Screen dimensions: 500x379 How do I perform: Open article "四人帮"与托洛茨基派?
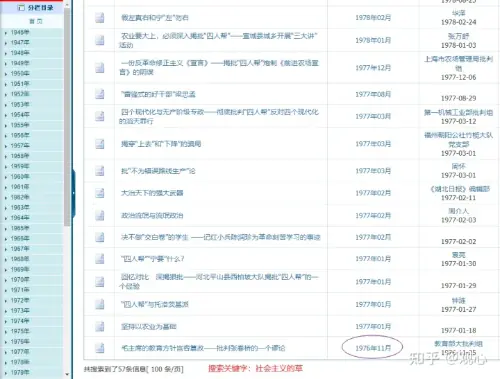coord(155,304)
